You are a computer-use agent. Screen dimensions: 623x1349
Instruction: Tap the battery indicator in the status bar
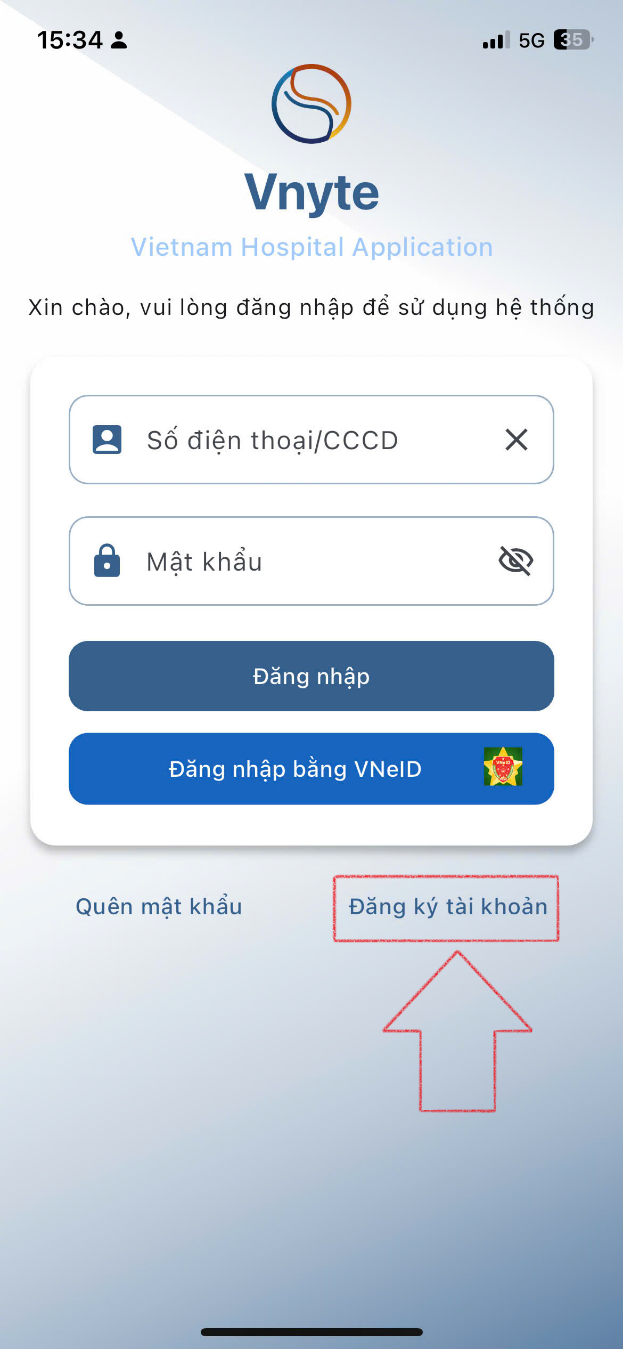pos(575,40)
